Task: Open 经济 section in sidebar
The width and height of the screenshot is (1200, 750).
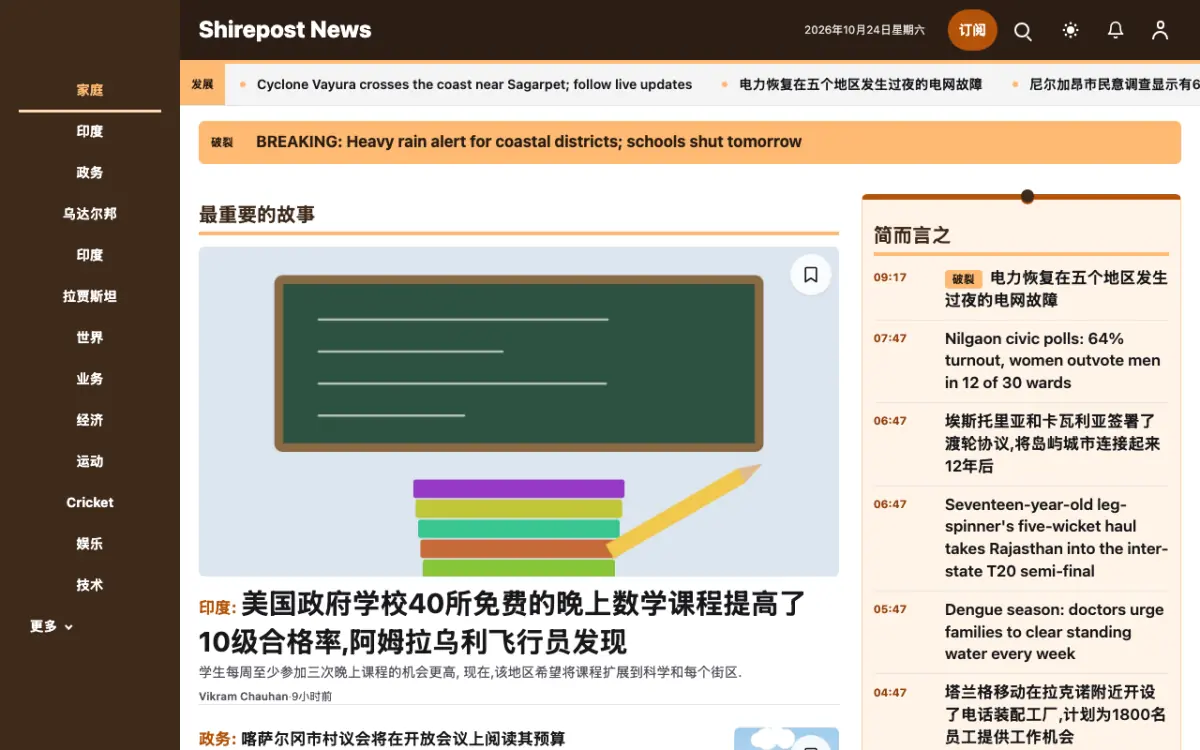Action: (90, 420)
